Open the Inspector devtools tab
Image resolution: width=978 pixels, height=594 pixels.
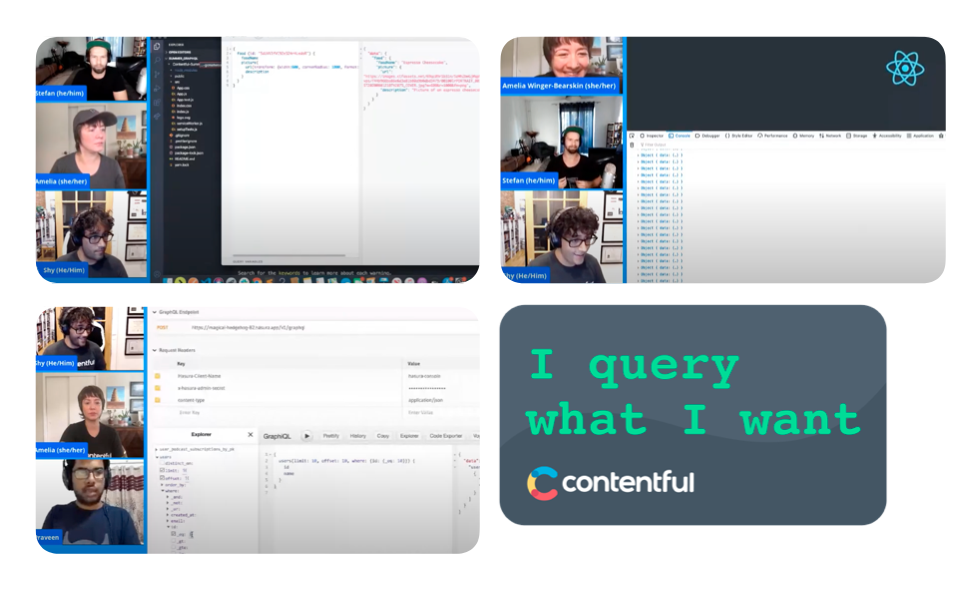pyautogui.click(x=652, y=135)
